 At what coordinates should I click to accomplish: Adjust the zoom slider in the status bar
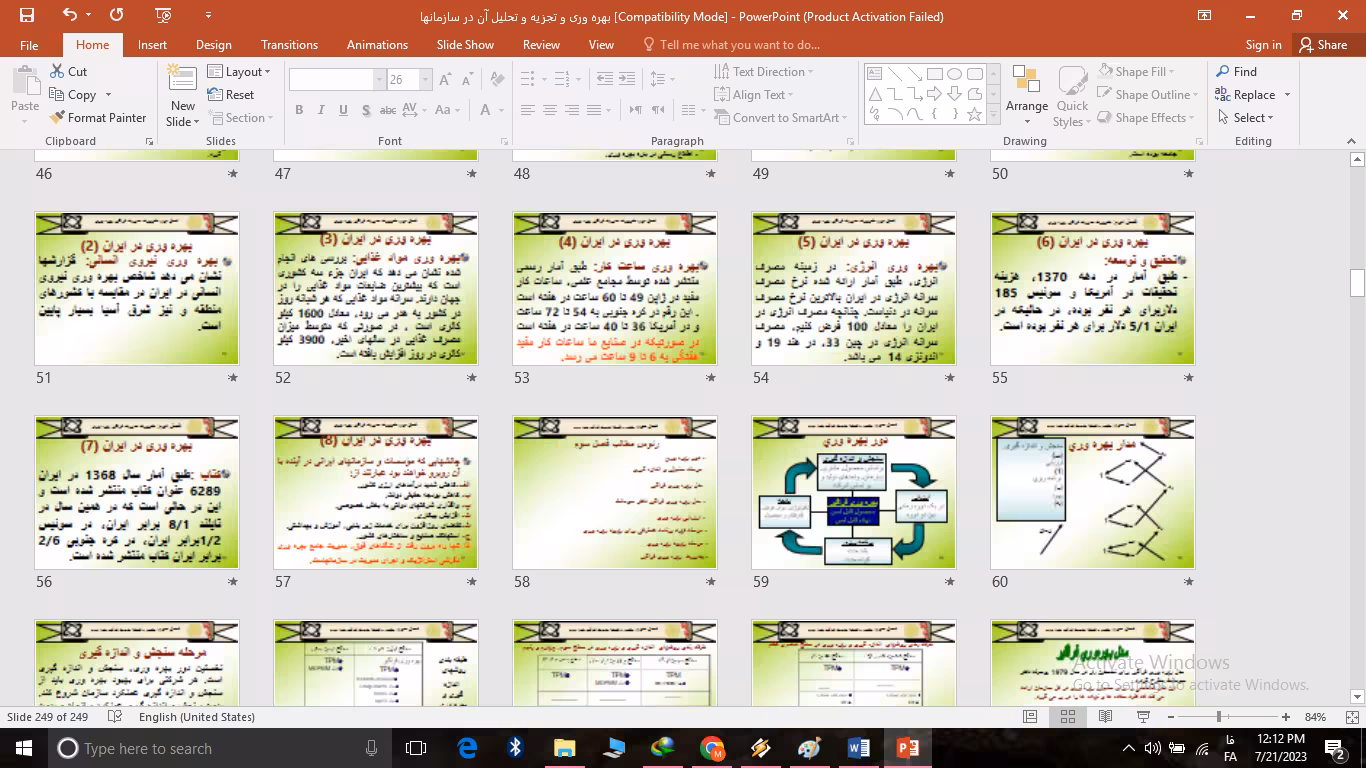click(x=1219, y=717)
